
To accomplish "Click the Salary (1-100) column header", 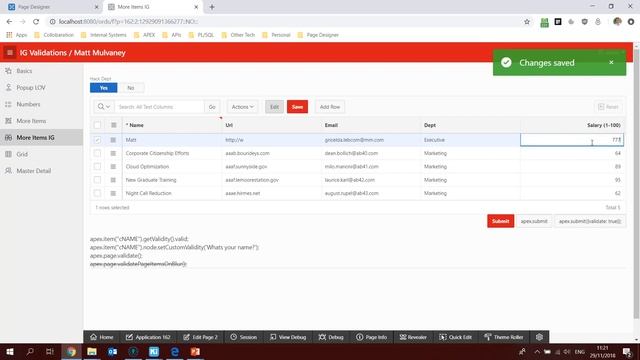I will click(572, 125).
